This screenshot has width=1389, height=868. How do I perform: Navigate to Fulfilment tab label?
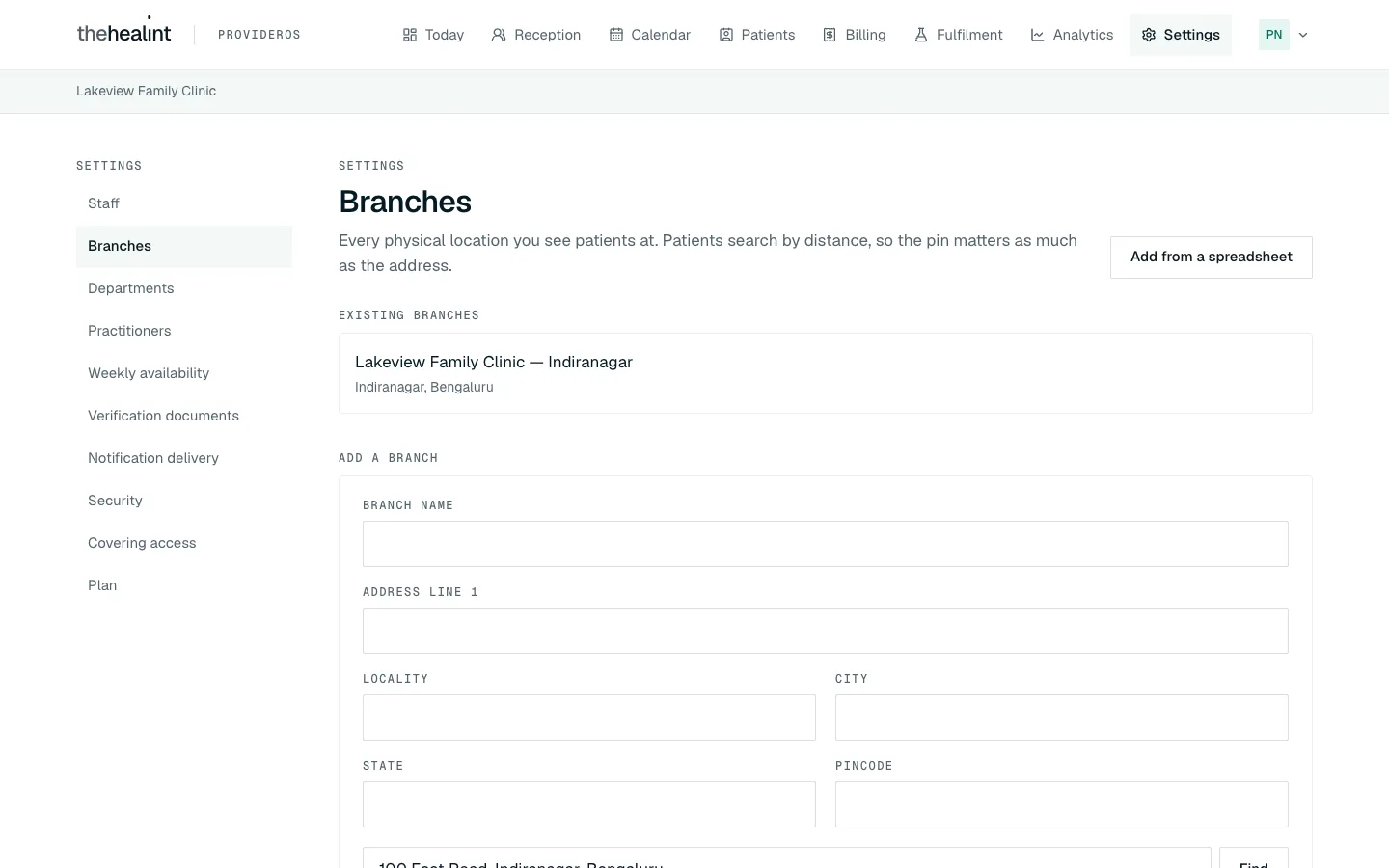tap(969, 35)
